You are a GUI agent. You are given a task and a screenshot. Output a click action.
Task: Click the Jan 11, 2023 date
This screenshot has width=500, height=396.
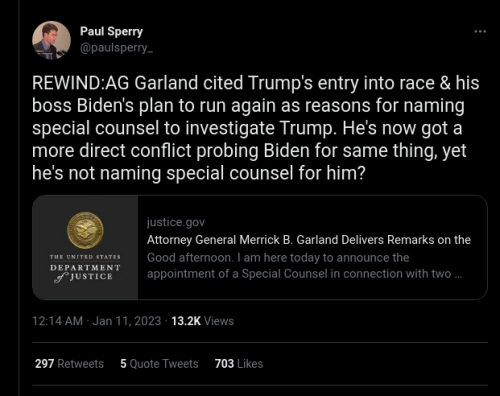tap(127, 321)
